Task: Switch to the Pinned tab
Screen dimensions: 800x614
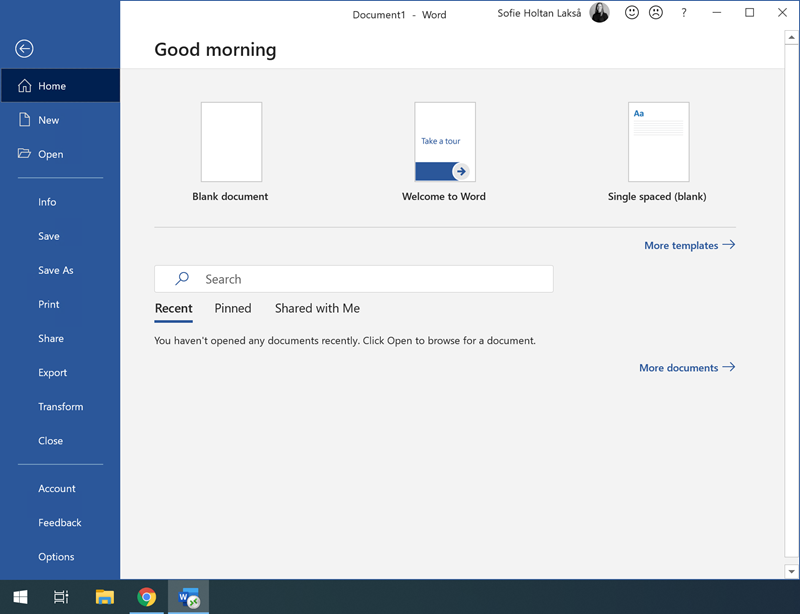Action: 233,308
